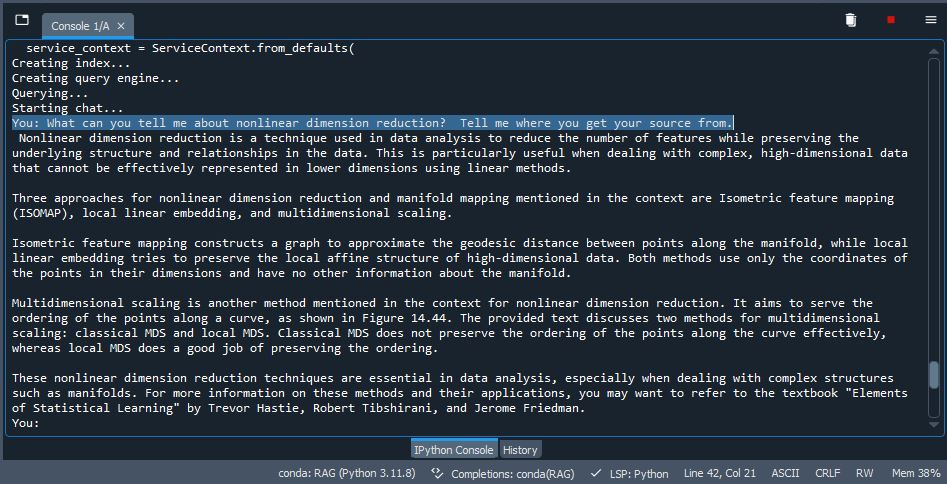
Task: Open the console hamburger options menu
Action: [x=930, y=20]
